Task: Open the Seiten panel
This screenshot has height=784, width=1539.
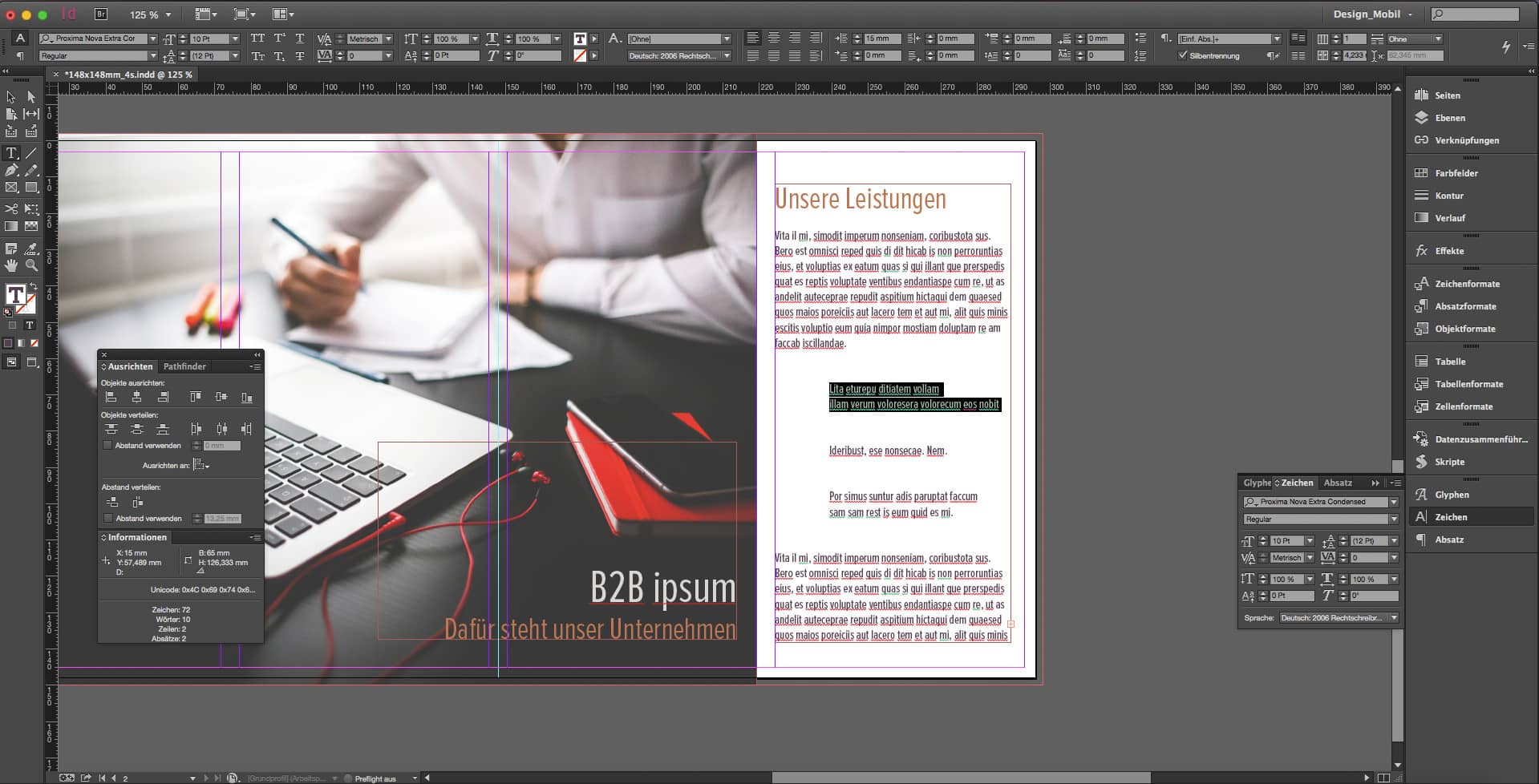Action: point(1447,95)
